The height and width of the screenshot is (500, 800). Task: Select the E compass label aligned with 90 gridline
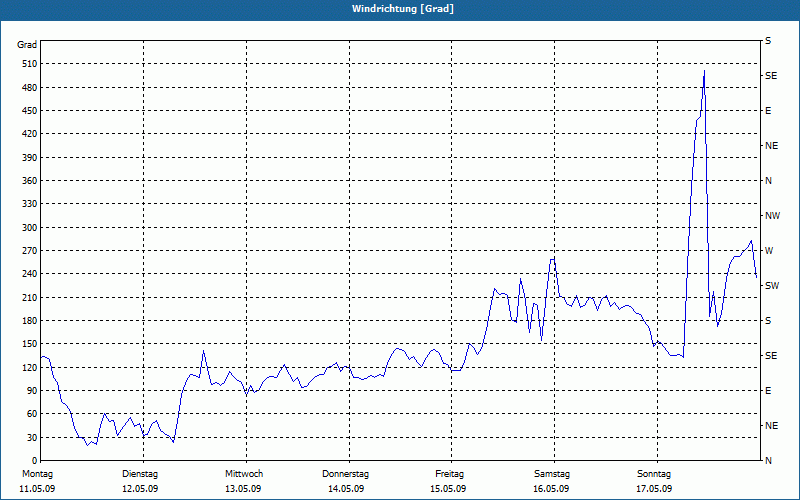[x=768, y=391]
